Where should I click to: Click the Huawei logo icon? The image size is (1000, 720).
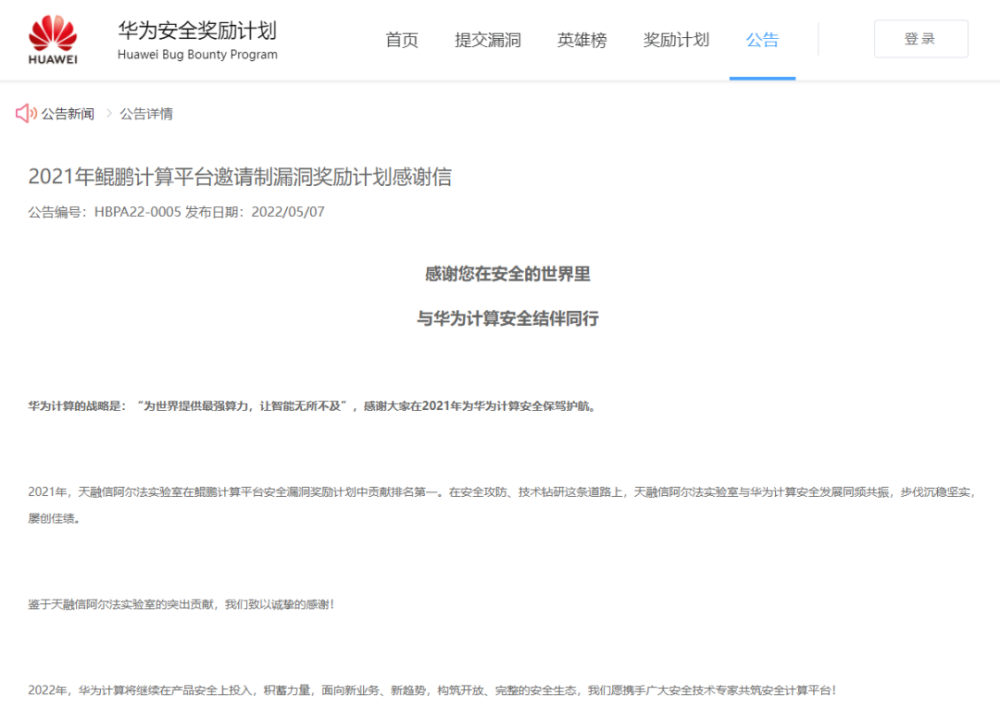53,40
